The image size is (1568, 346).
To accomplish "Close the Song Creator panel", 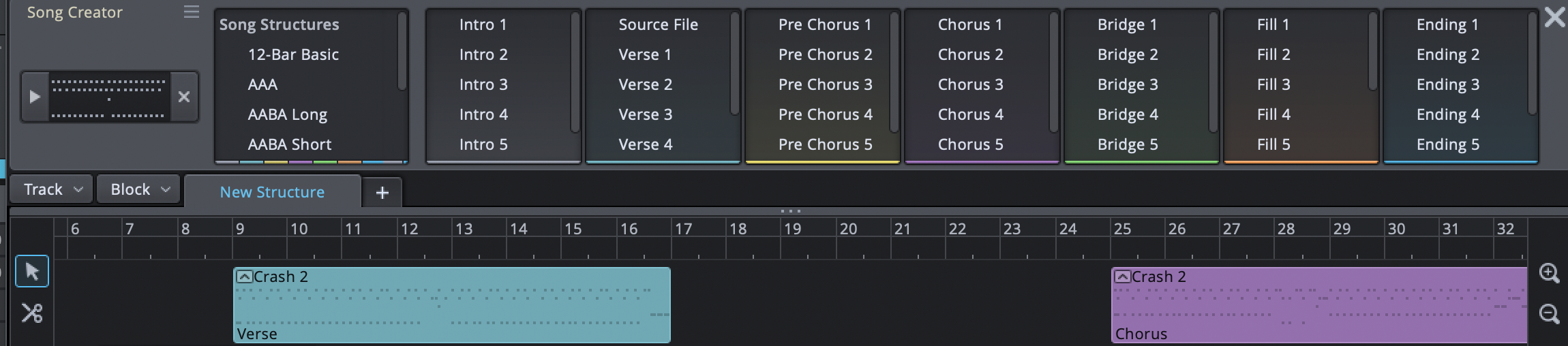I will click(1554, 17).
